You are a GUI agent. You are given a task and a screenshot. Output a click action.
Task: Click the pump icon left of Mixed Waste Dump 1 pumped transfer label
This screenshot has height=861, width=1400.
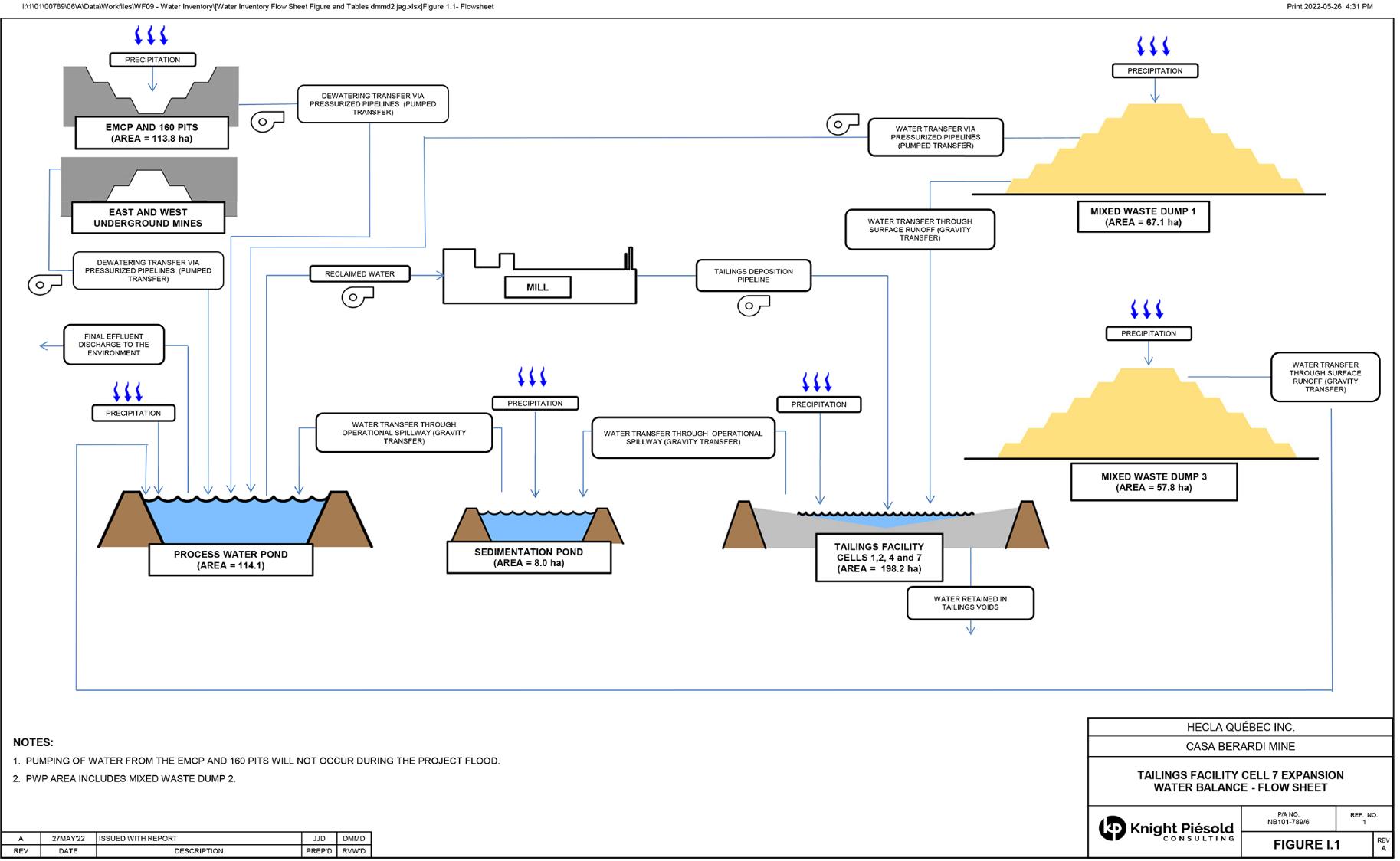click(842, 124)
